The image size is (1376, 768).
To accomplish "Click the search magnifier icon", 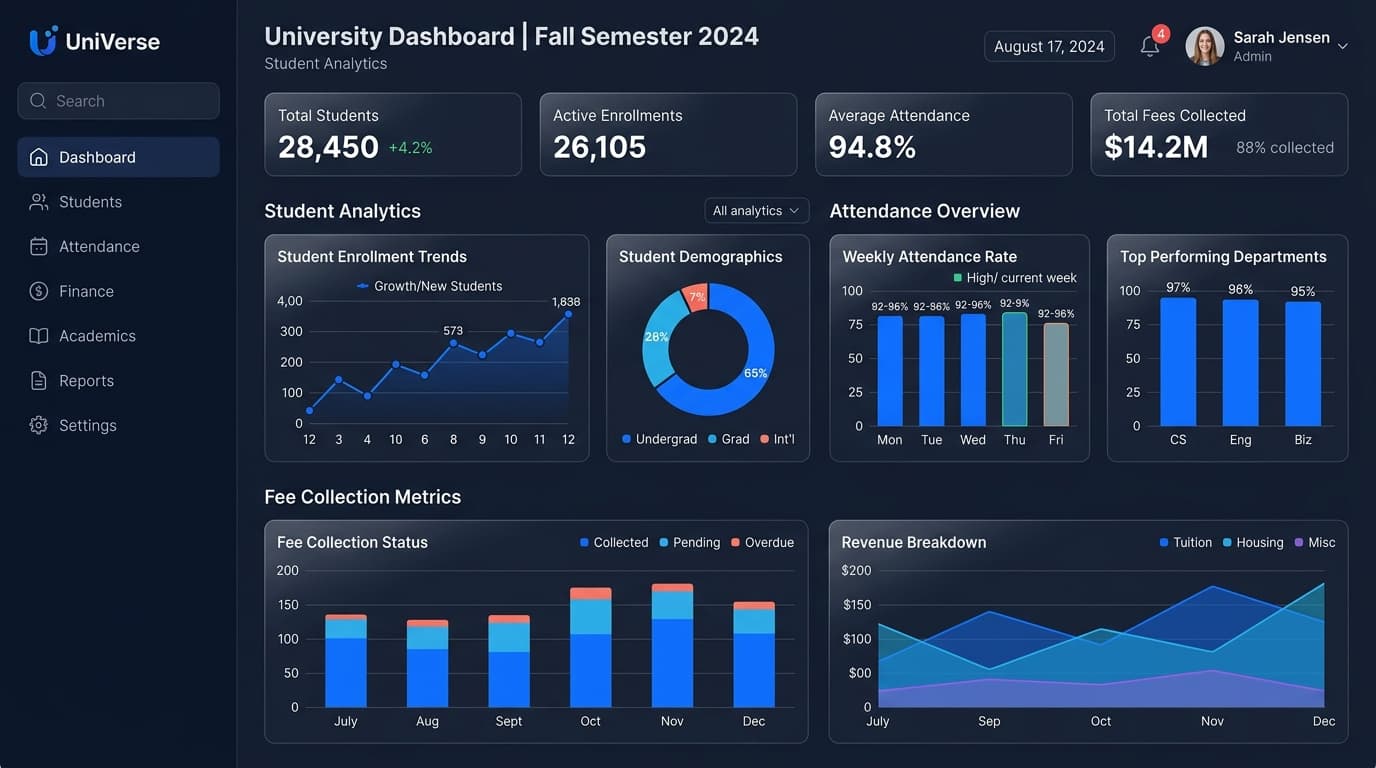I will pyautogui.click(x=39, y=101).
